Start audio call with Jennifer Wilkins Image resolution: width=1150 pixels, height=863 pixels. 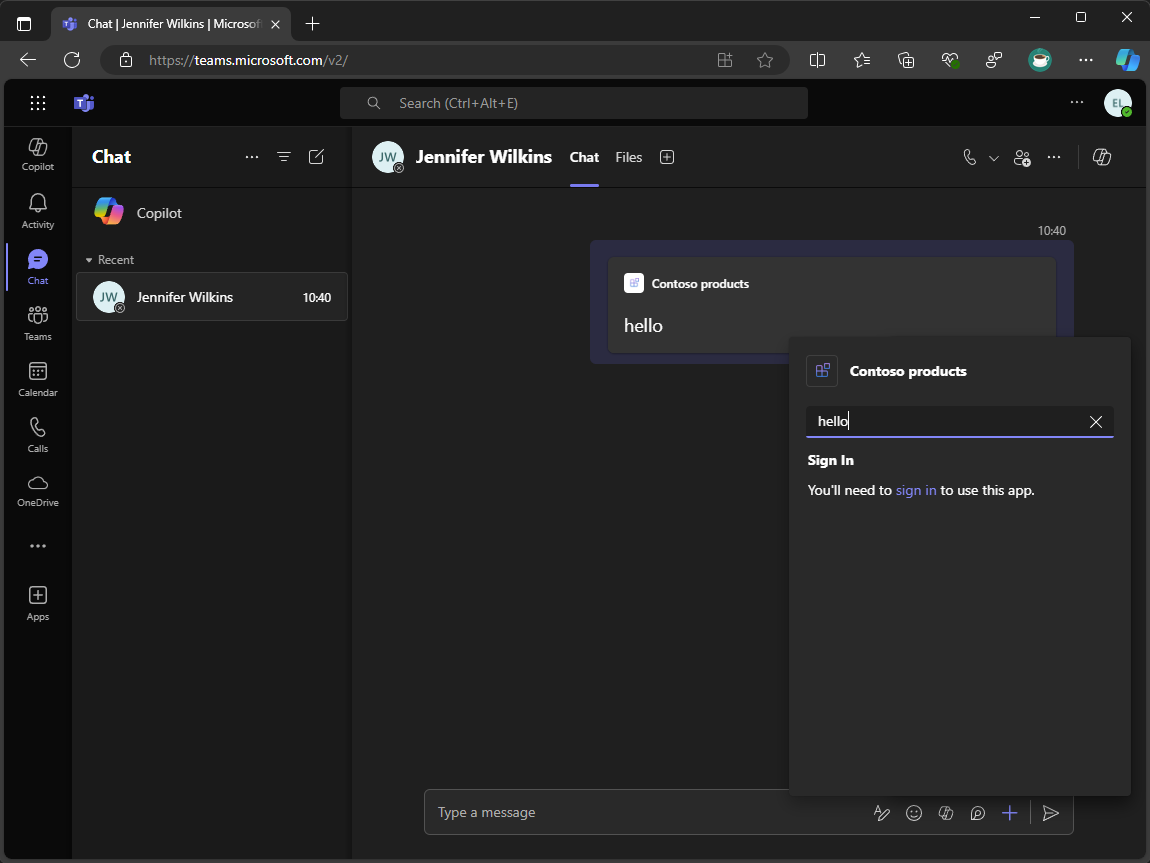pyautogui.click(x=970, y=157)
